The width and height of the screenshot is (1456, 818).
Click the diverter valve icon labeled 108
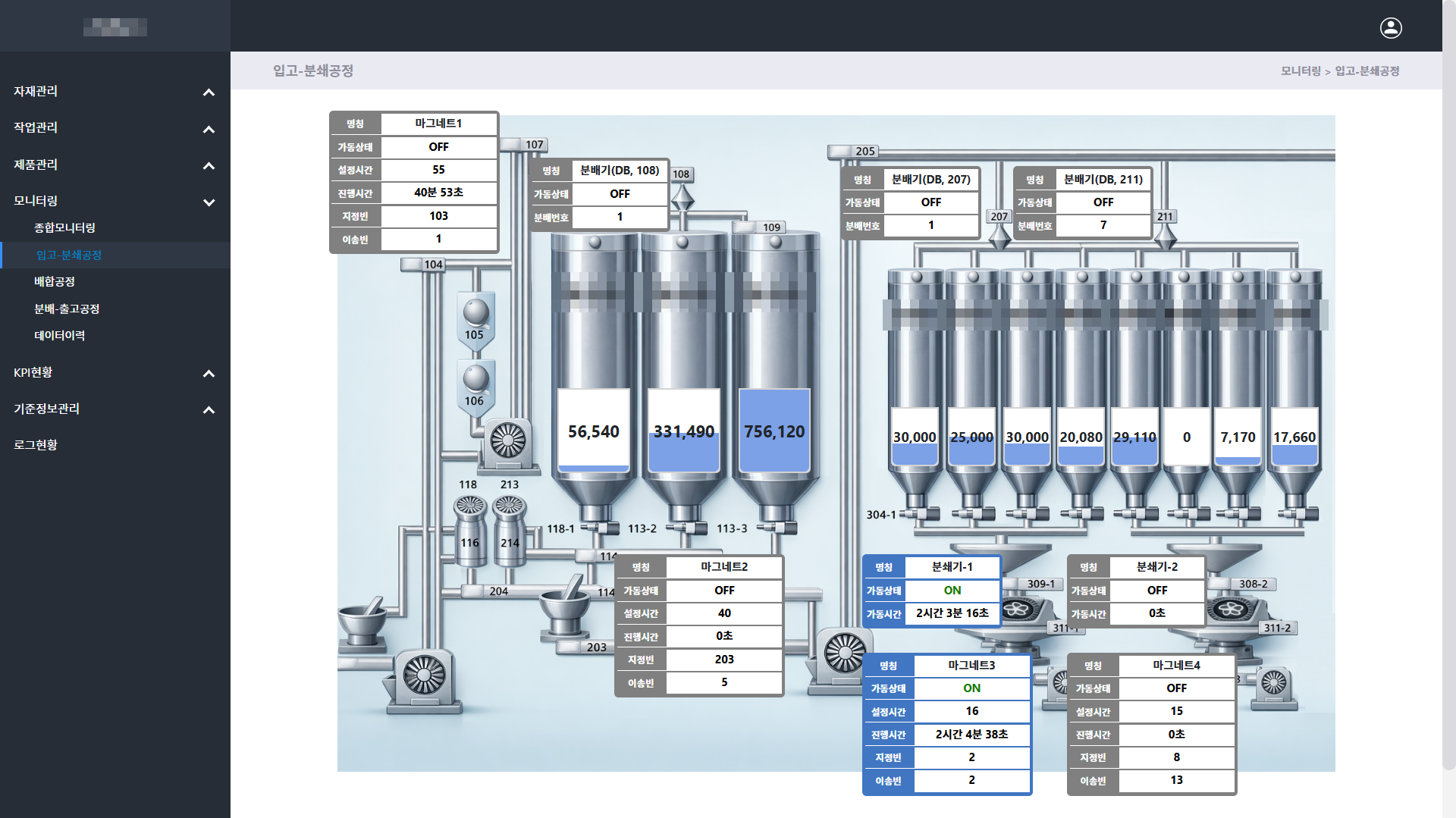(x=682, y=199)
